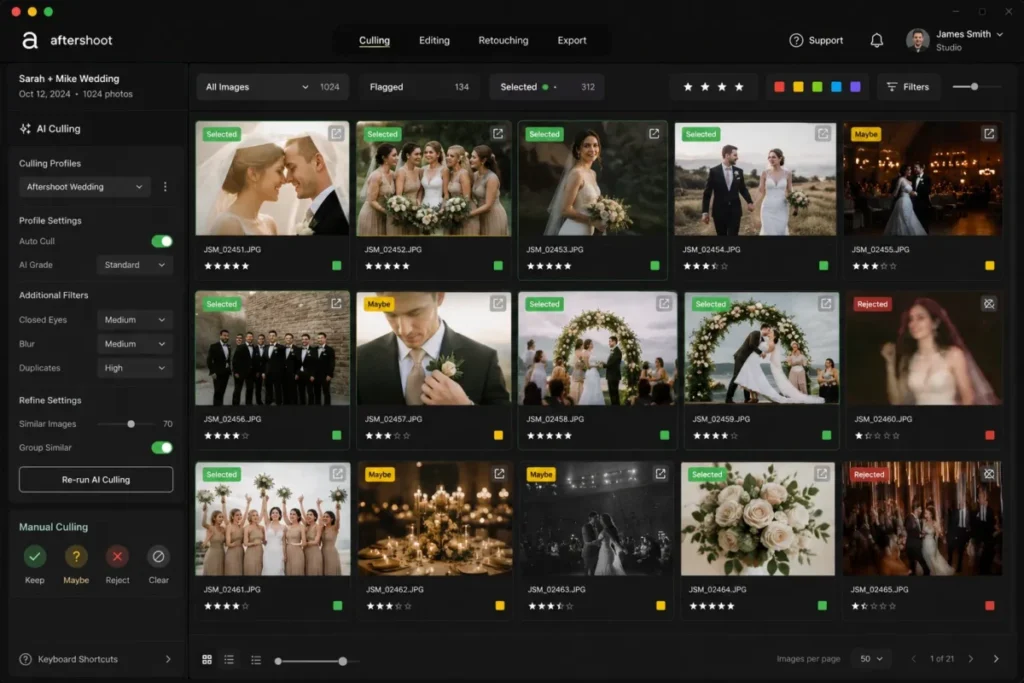Adjust the thumbnail size slider at bottom

343,661
